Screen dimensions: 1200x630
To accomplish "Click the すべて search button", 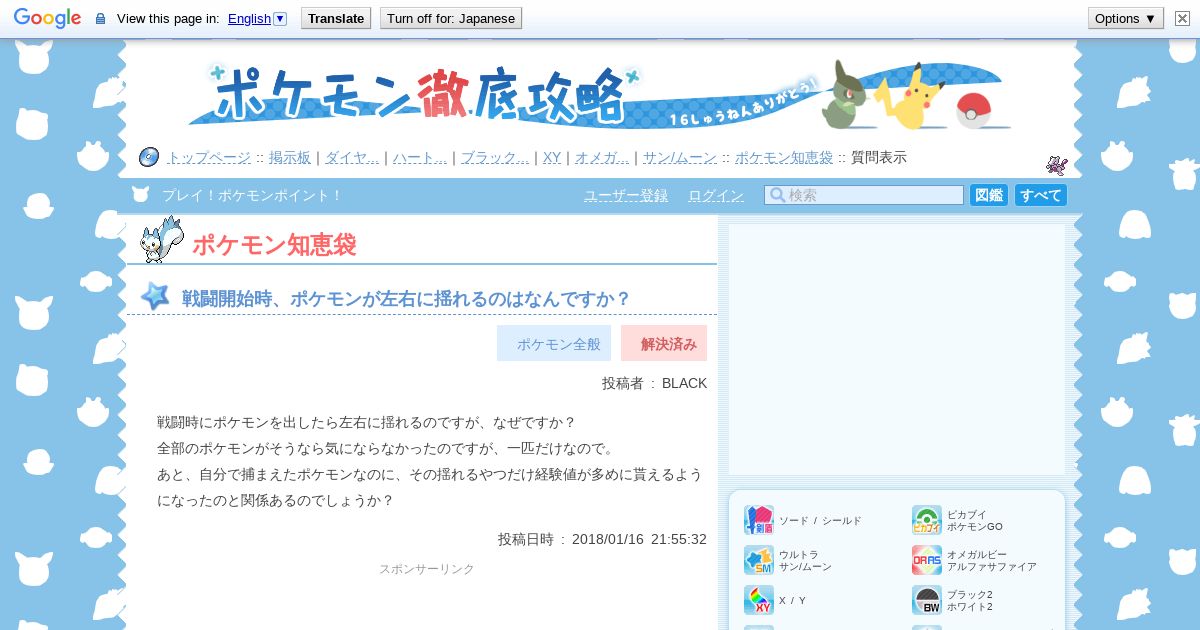I will [1041, 195].
